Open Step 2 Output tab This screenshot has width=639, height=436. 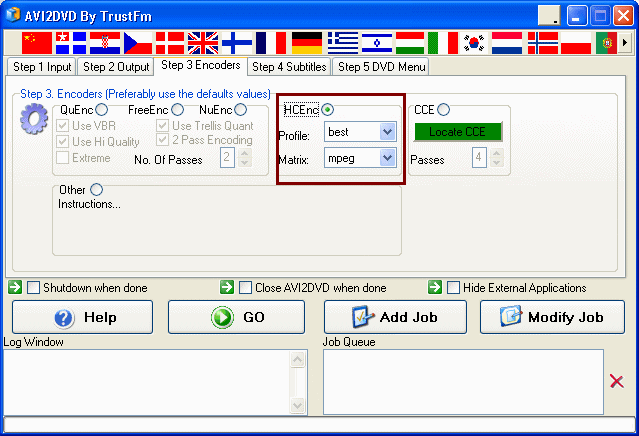coord(116,67)
